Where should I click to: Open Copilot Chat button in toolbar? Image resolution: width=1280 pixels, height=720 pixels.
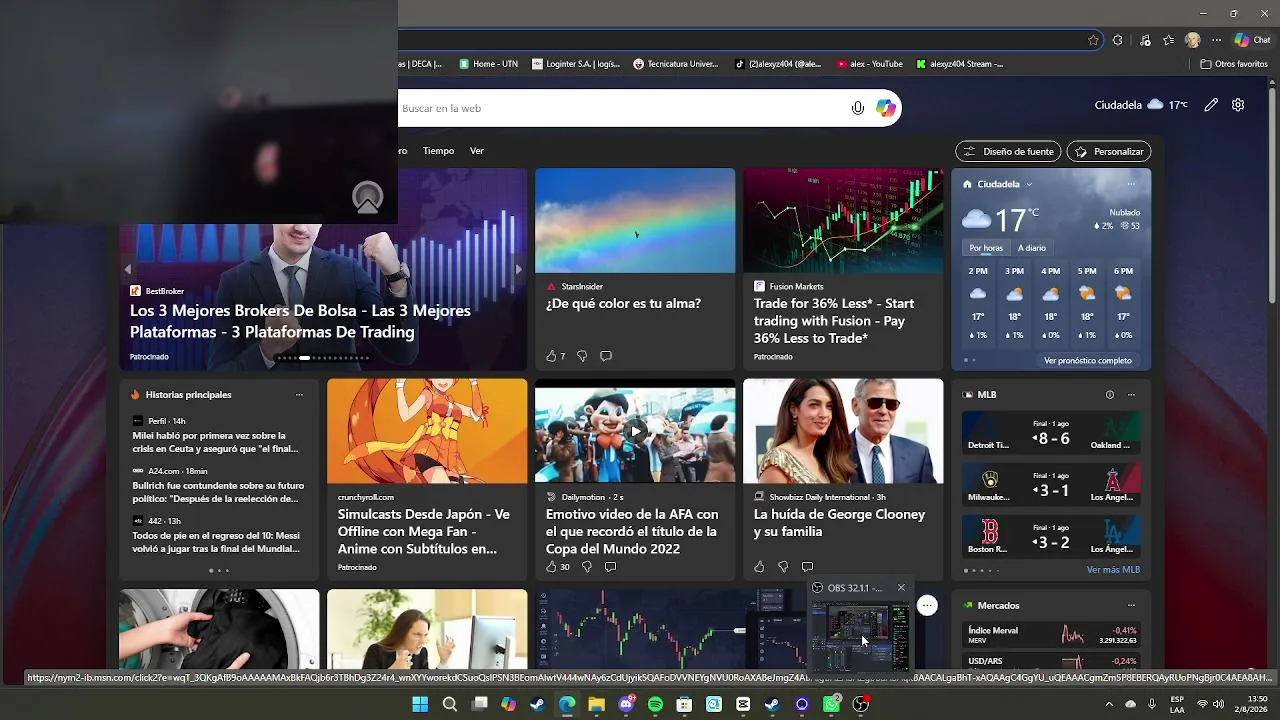click(x=1252, y=41)
